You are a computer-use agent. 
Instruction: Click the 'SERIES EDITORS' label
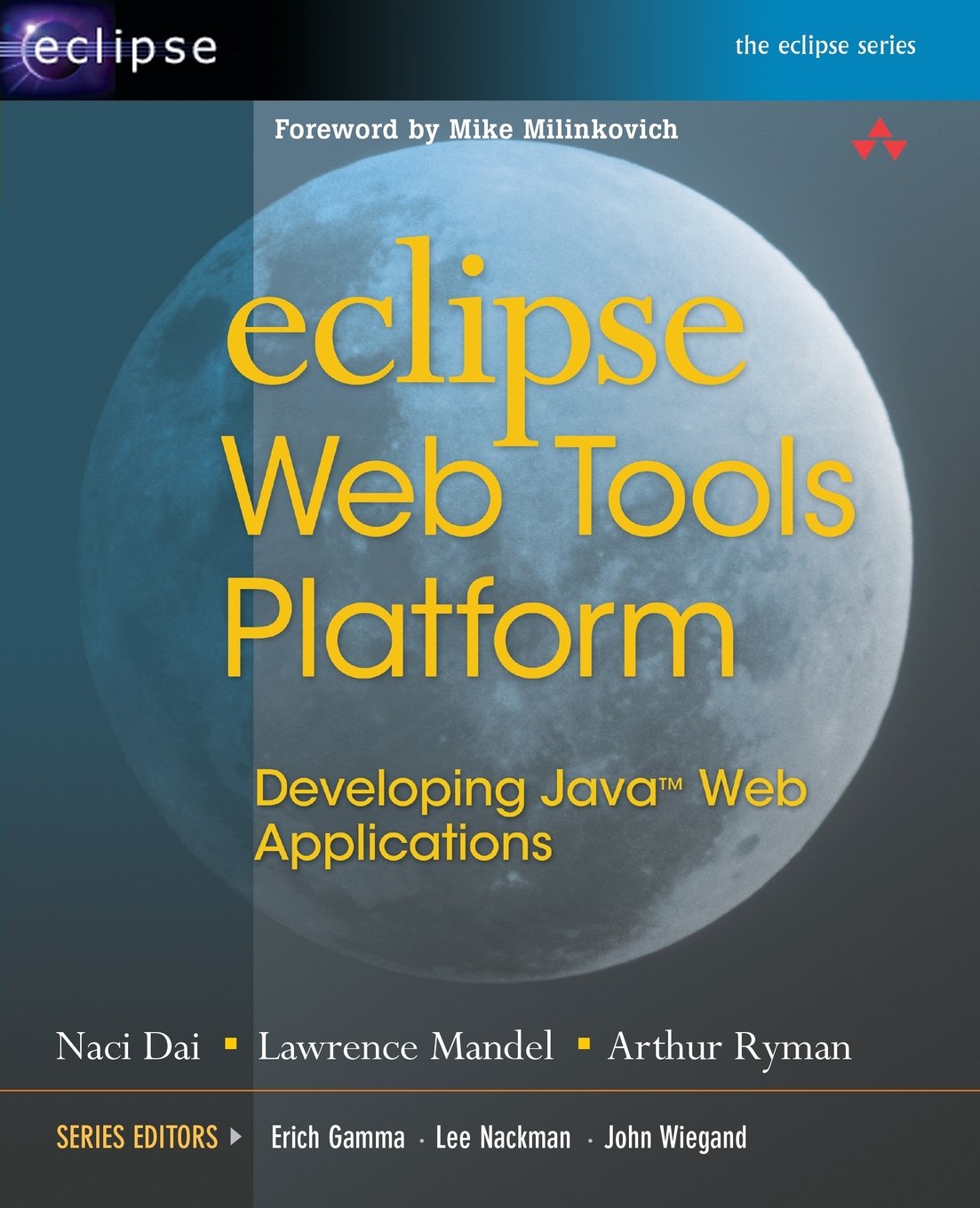click(137, 1137)
